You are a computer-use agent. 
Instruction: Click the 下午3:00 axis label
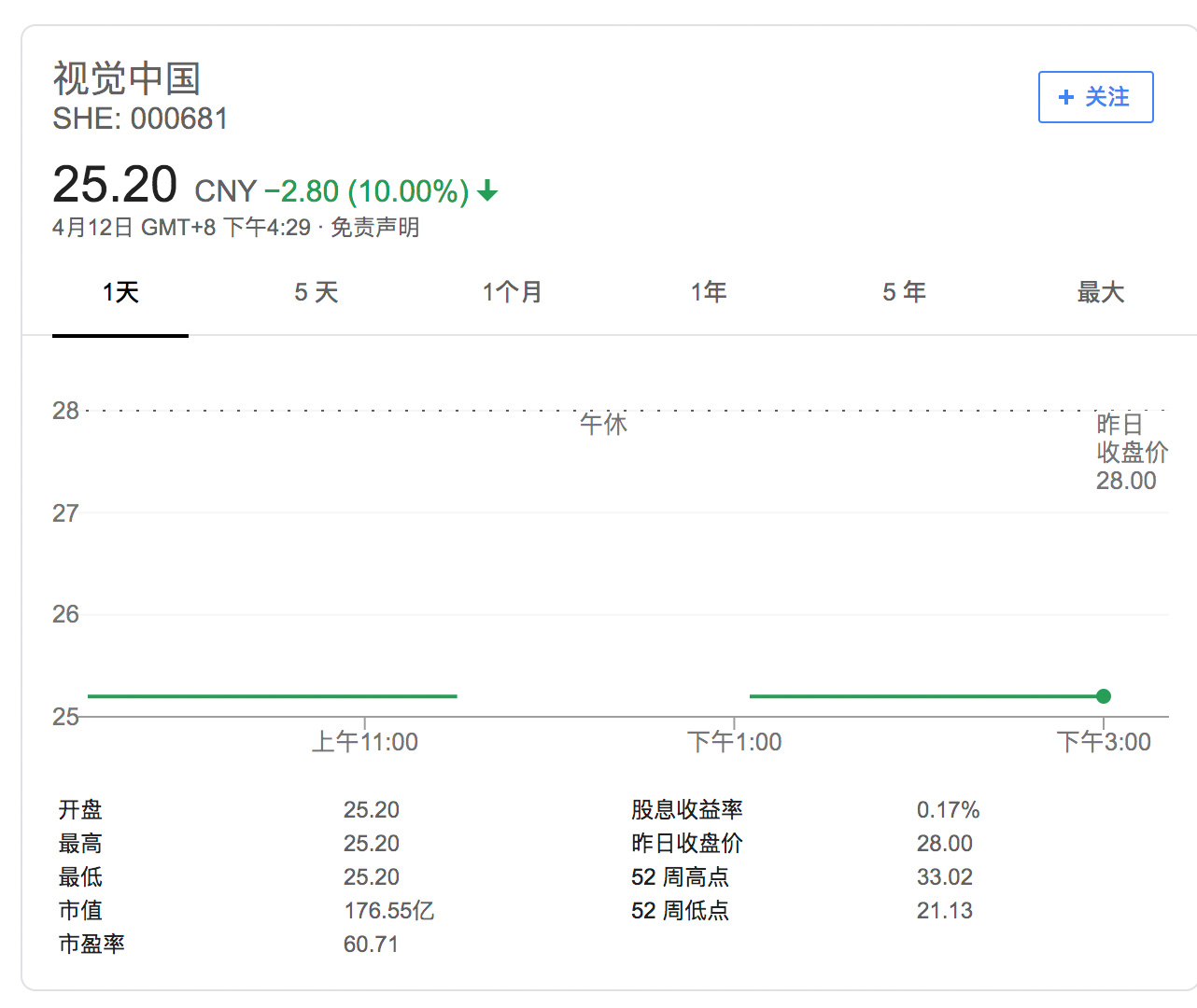point(1104,742)
